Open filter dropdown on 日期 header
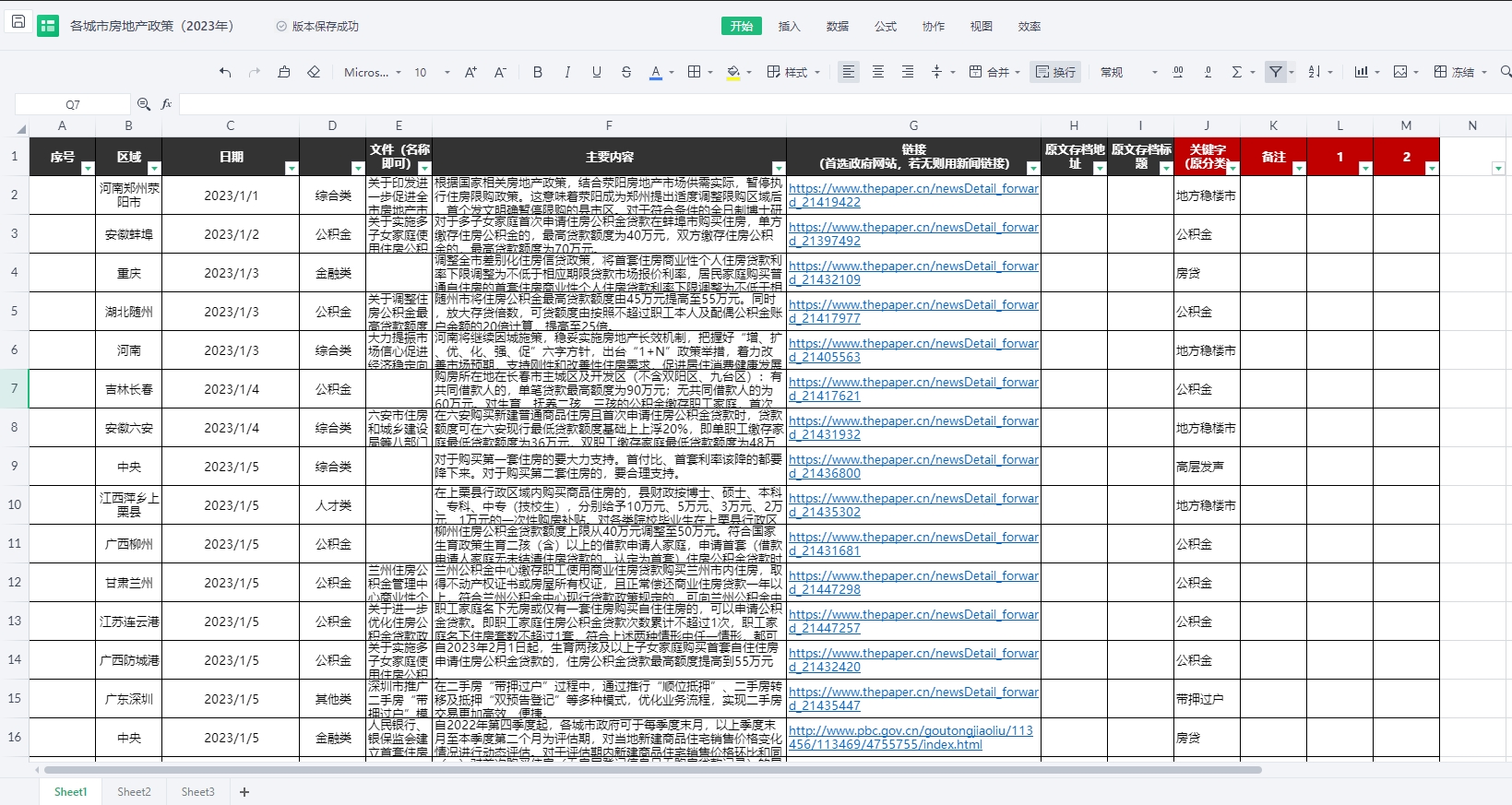This screenshot has height=805, width=1512. click(292, 168)
